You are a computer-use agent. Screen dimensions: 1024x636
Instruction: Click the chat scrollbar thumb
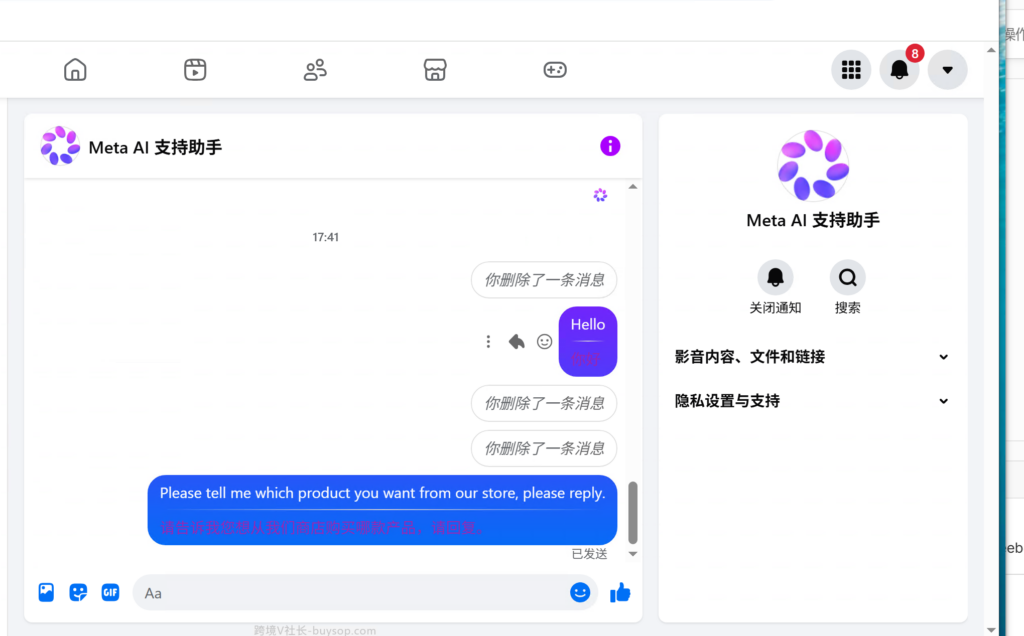(x=633, y=513)
